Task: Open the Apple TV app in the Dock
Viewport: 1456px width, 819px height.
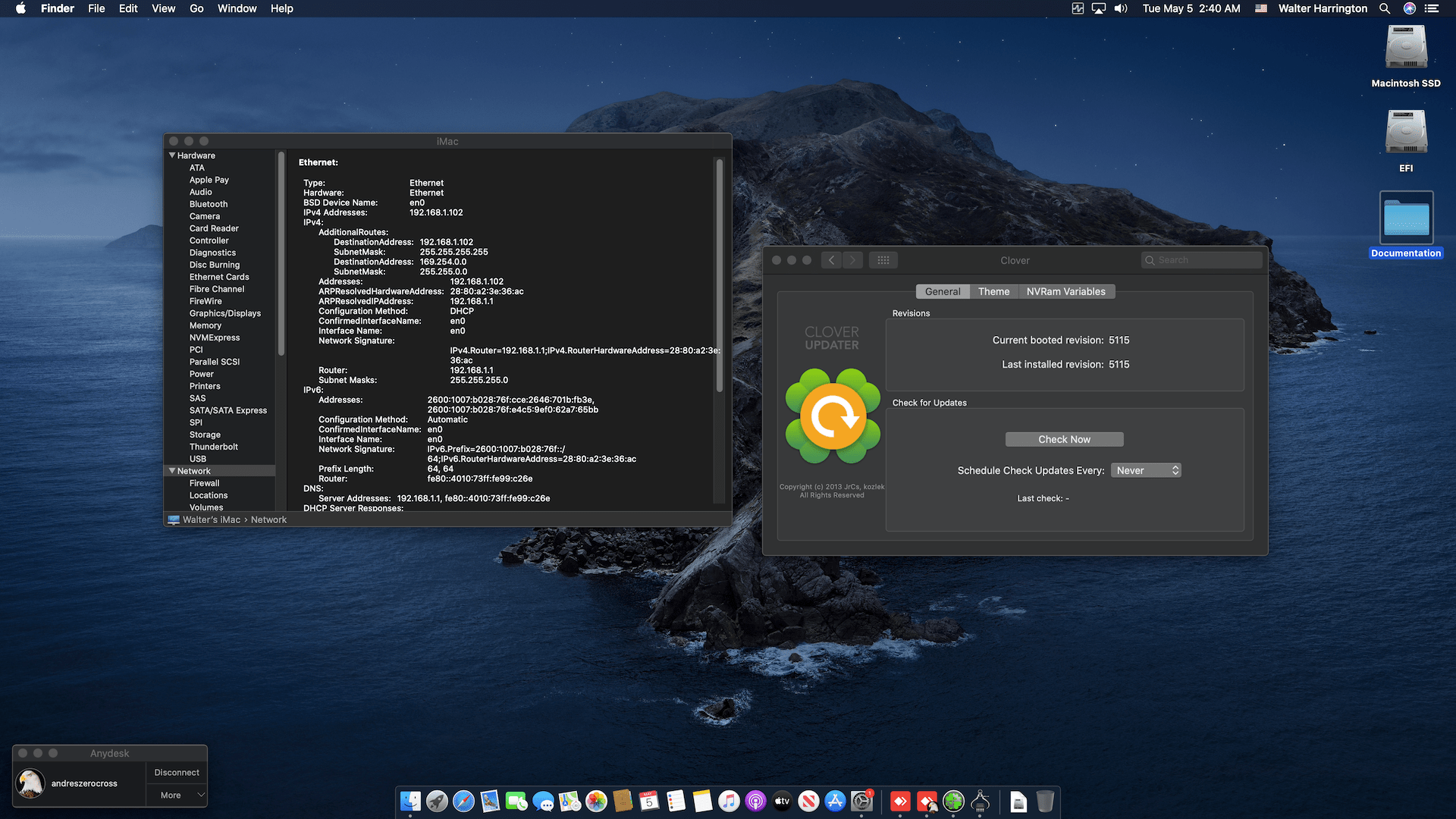Action: tap(782, 801)
